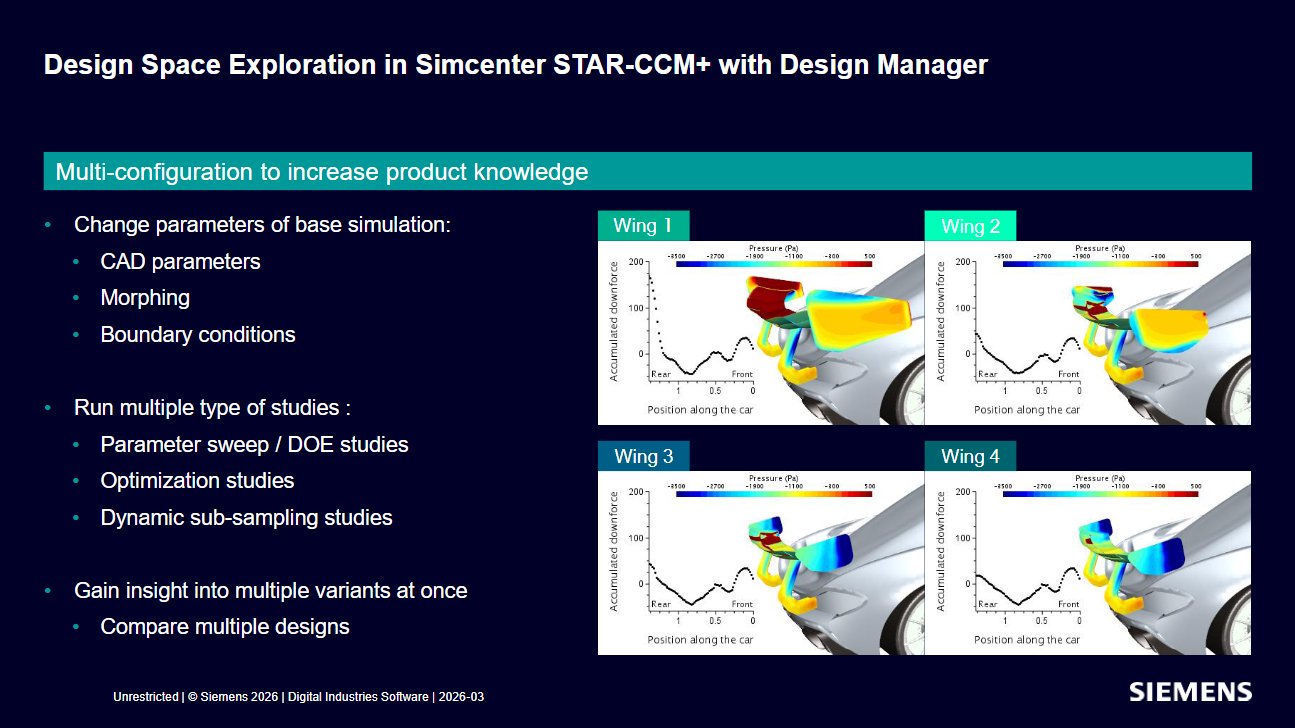Open the Wing 4 pressure simulation image
Image resolution: width=1295 pixels, height=728 pixels.
[1088, 563]
